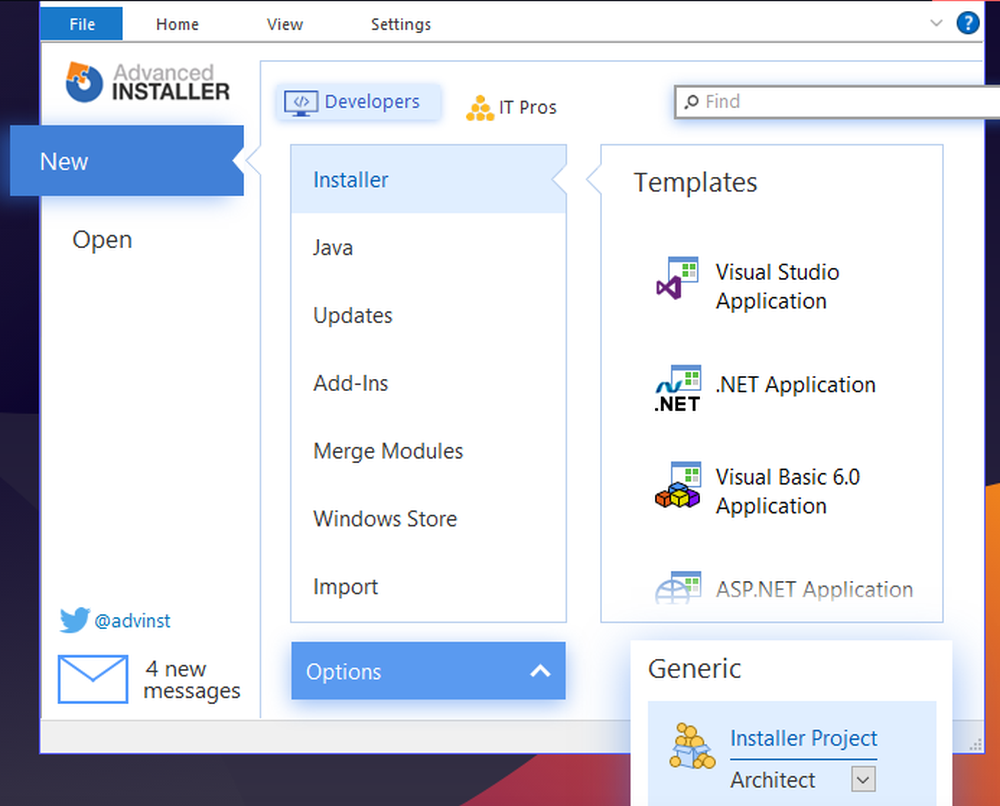Open the Architect edition dropdown arrow
This screenshot has height=806, width=1000.
click(864, 779)
